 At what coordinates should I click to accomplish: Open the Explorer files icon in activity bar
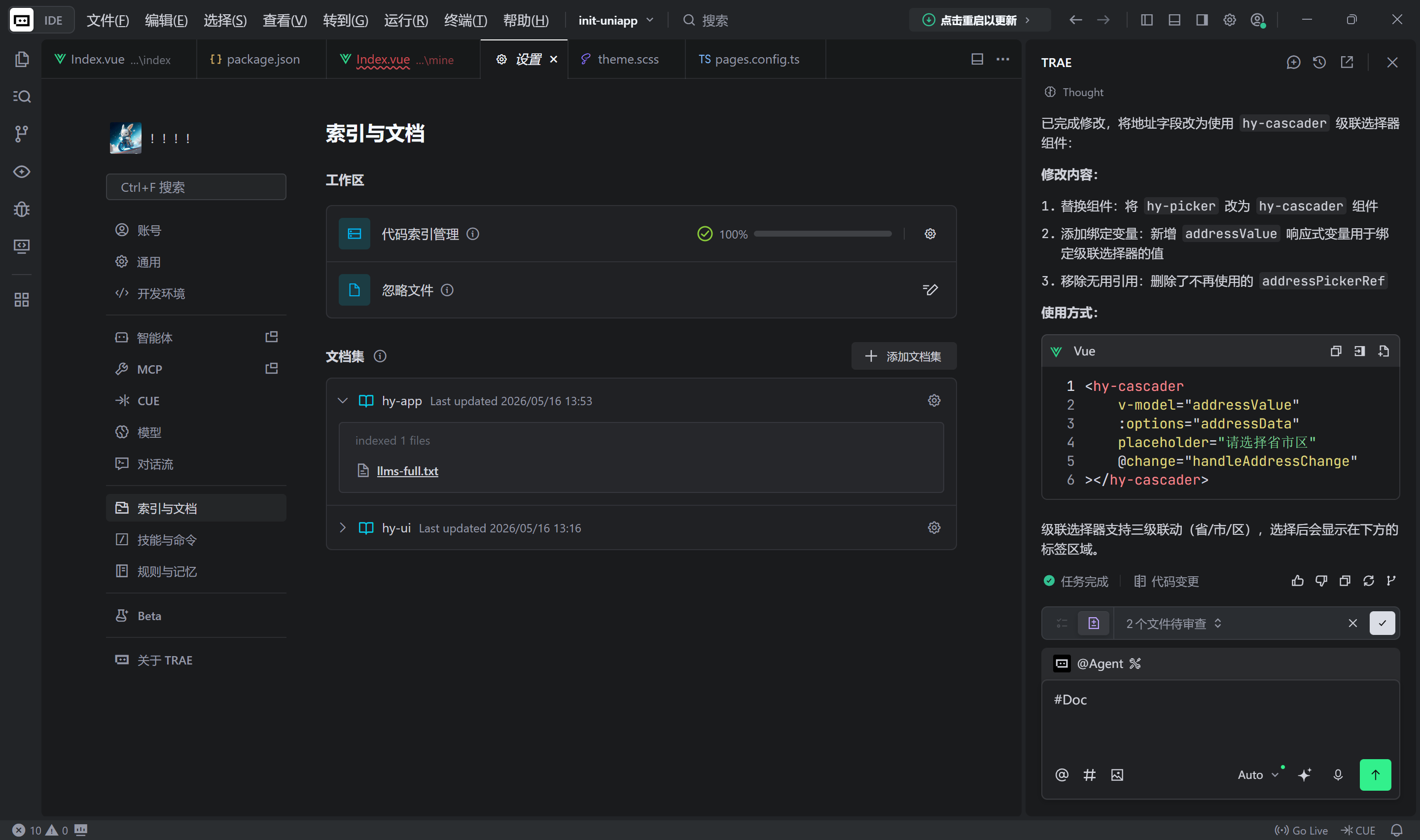(x=22, y=59)
